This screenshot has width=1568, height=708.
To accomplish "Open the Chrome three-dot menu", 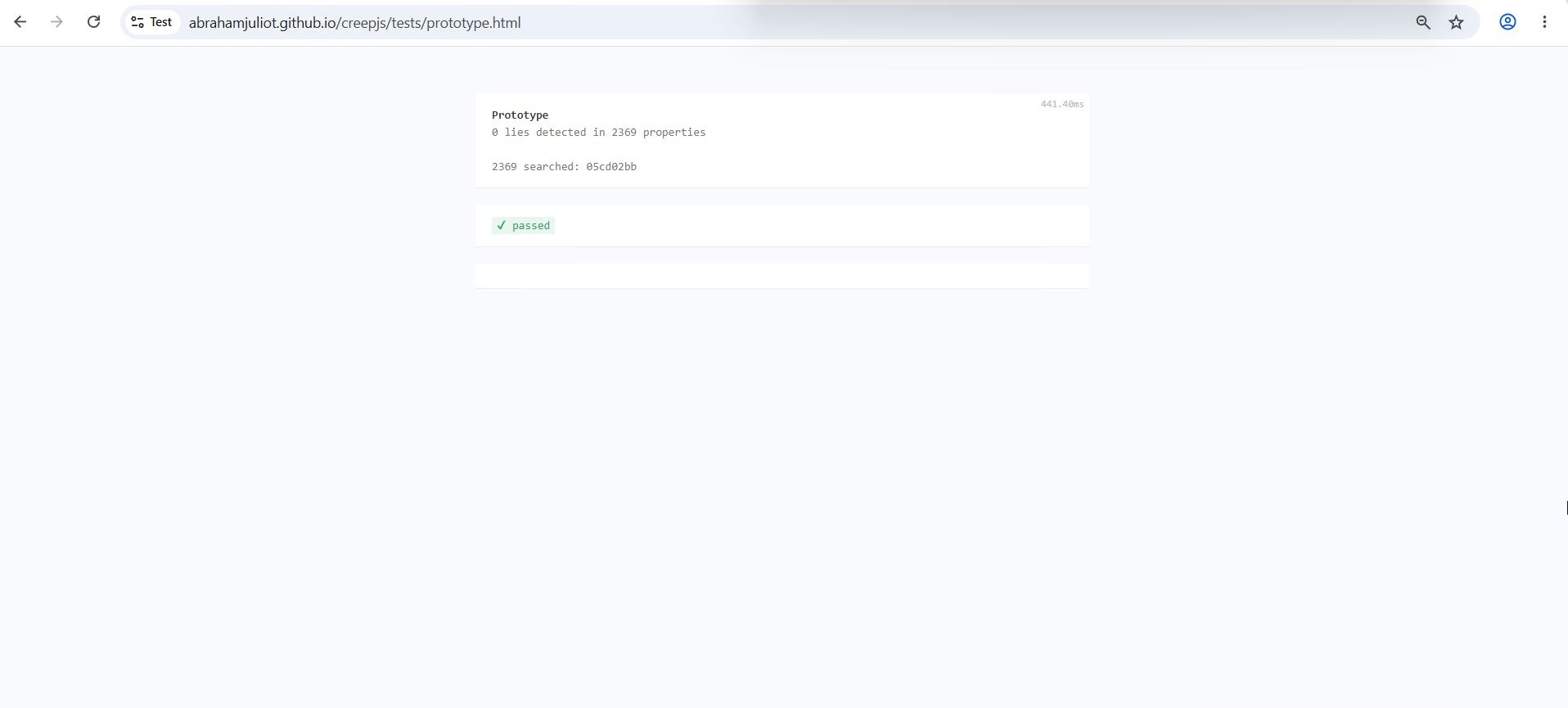I will coord(1544,22).
